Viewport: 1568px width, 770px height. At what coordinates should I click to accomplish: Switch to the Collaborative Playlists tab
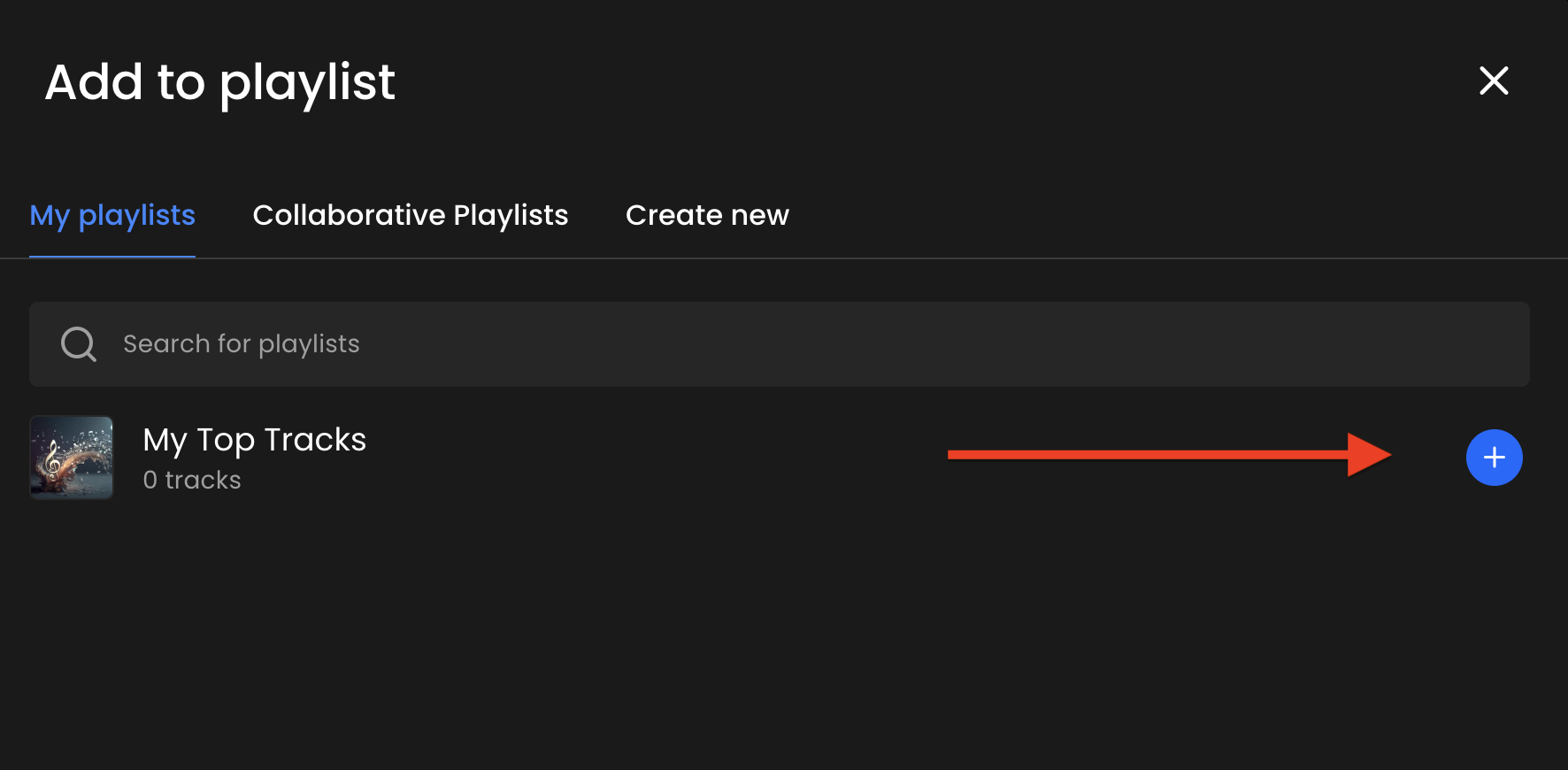coord(411,215)
